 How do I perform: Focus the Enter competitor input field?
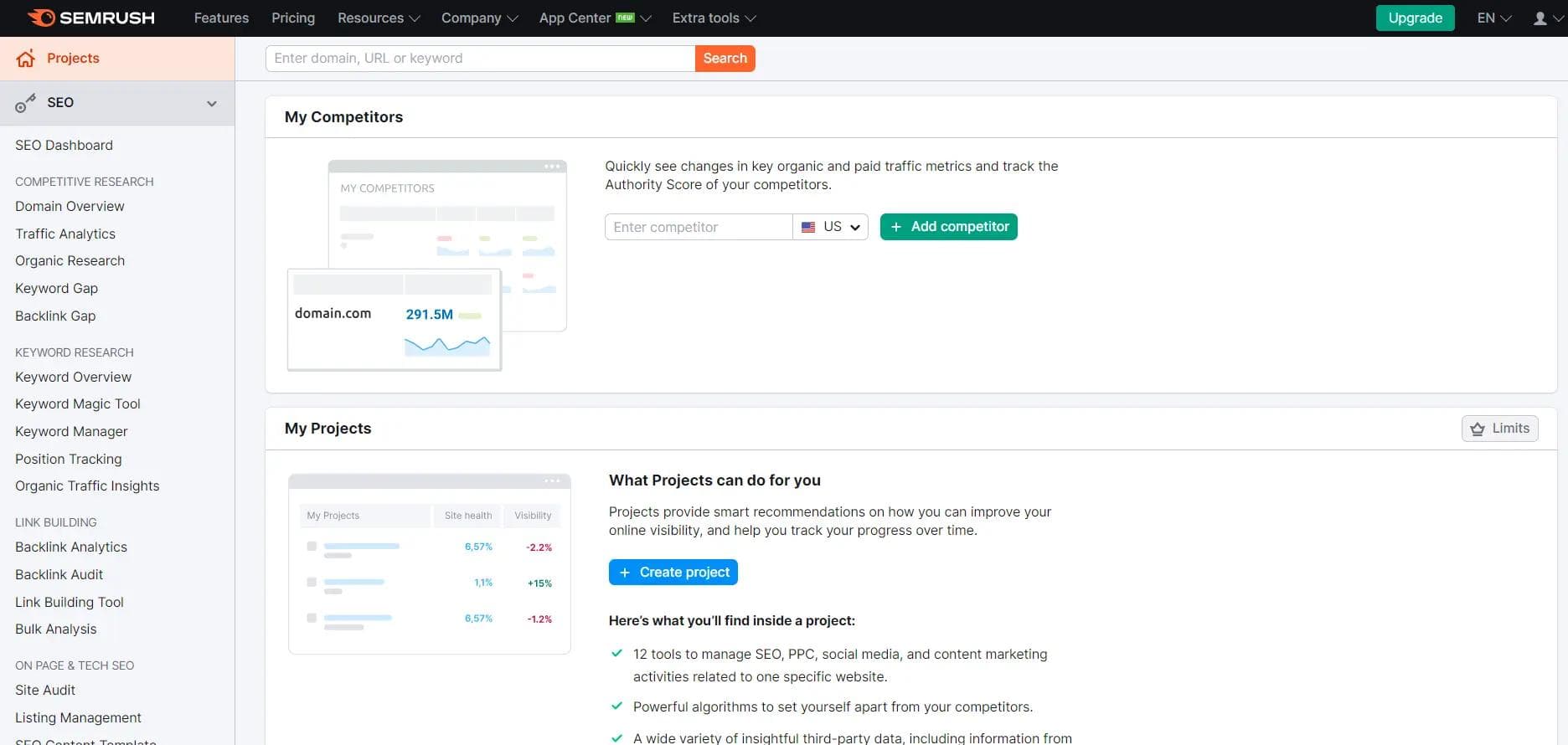click(x=698, y=227)
